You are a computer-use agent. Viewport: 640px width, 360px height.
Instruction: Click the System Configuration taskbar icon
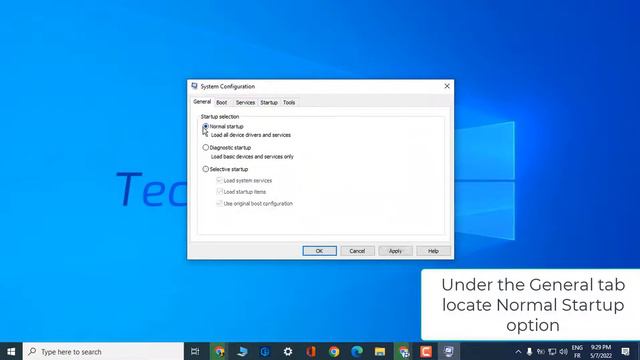[x=449, y=351]
